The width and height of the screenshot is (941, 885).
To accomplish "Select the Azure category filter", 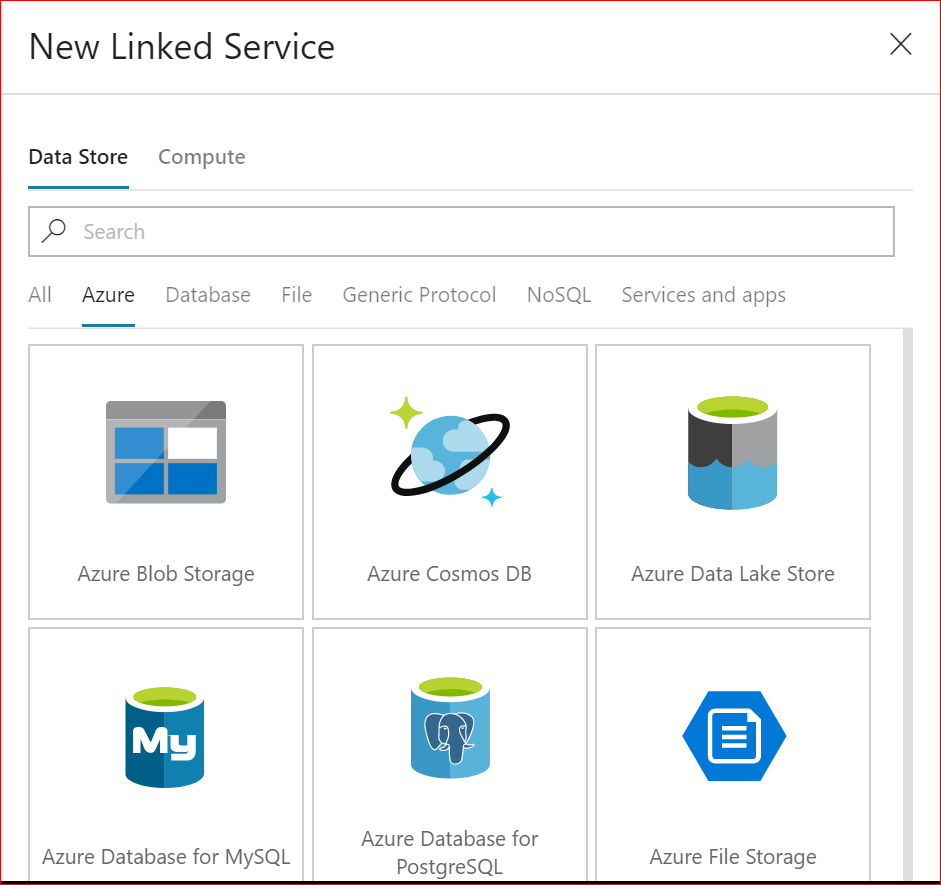I will [108, 295].
